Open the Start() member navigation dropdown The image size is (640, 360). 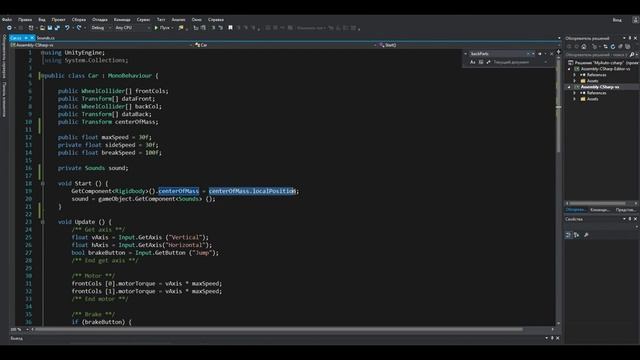[x=469, y=45]
